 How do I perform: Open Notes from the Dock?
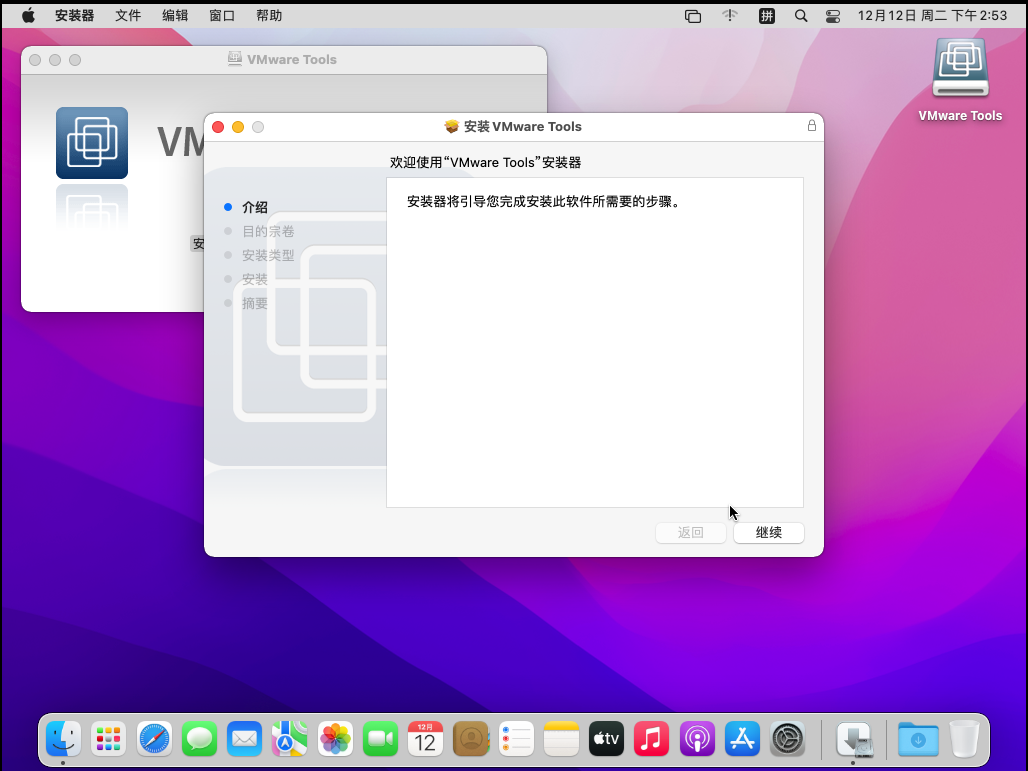(x=561, y=738)
